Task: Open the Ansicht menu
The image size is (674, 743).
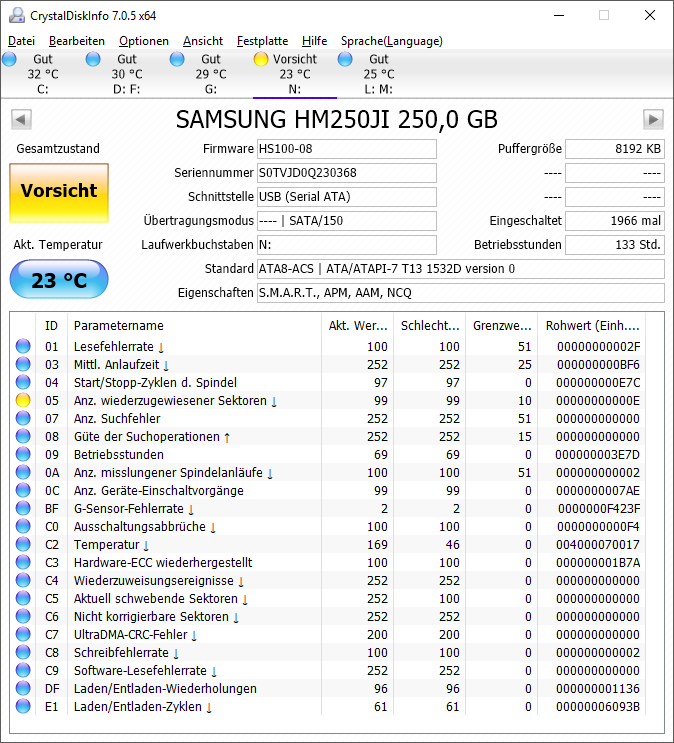Action: [x=203, y=41]
